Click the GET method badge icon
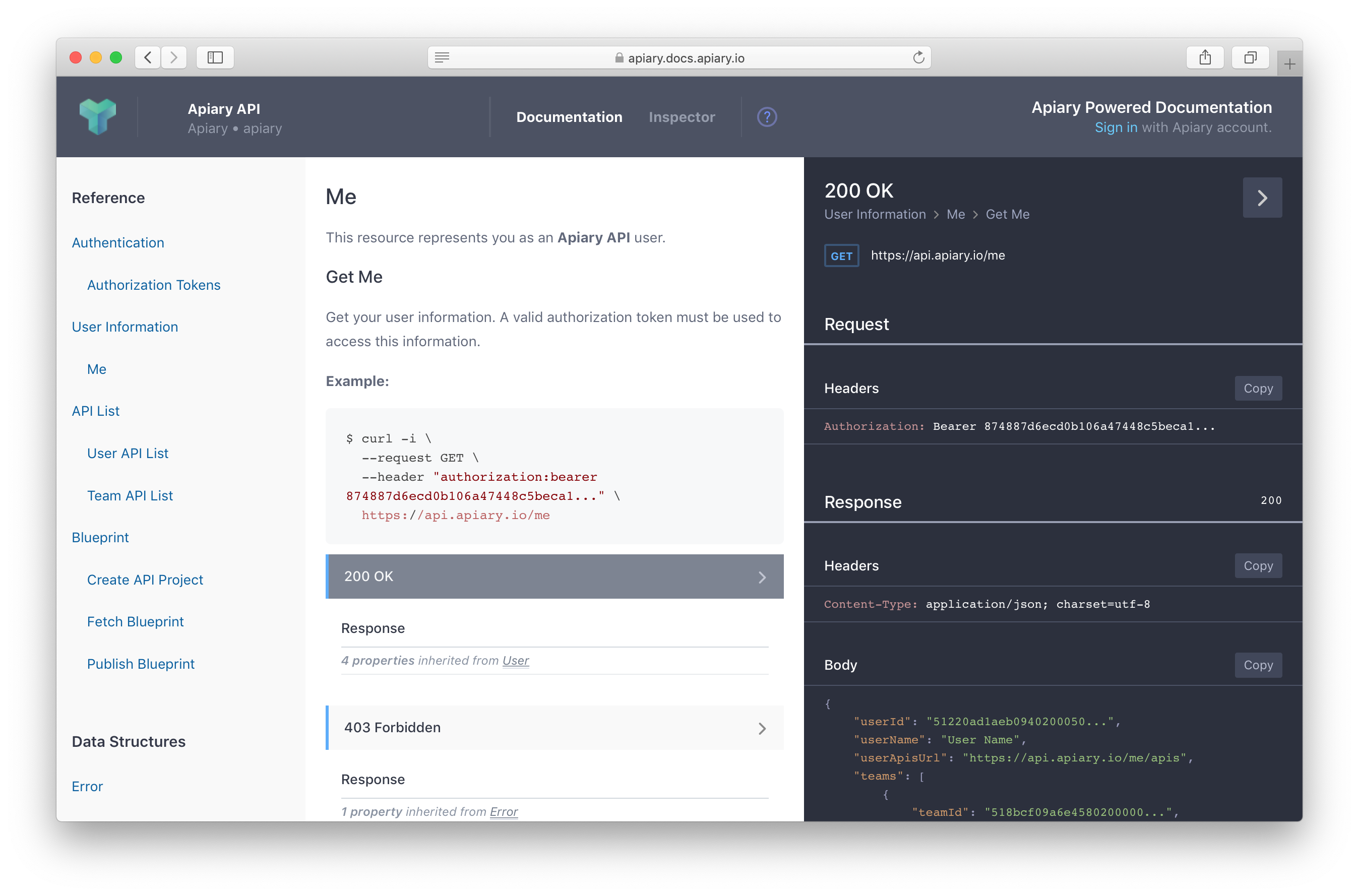1359x896 pixels. click(840, 255)
